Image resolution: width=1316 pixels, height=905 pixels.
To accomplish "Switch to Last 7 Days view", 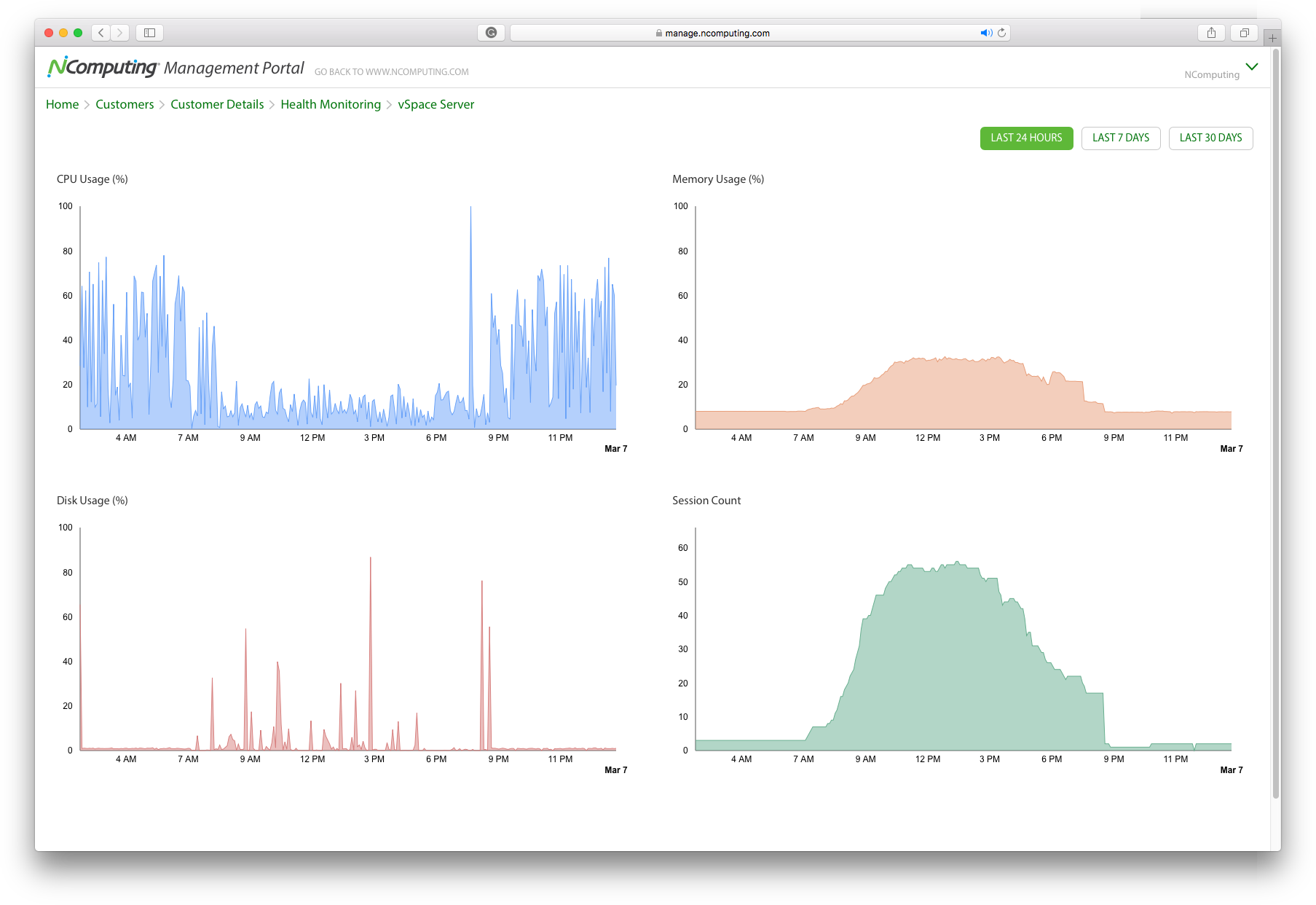I will coord(1121,138).
